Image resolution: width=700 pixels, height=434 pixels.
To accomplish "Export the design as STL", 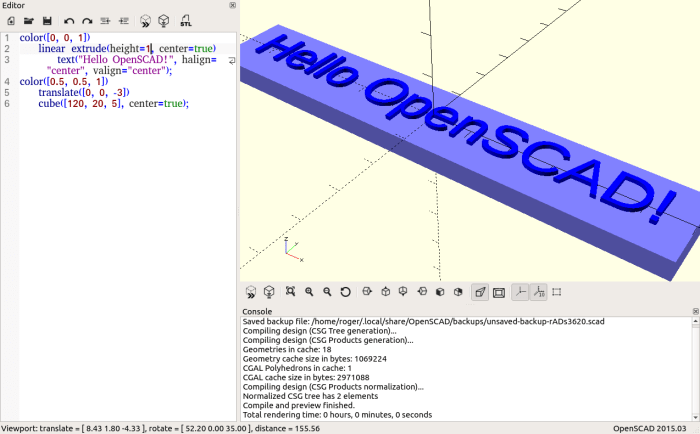I will pos(186,21).
